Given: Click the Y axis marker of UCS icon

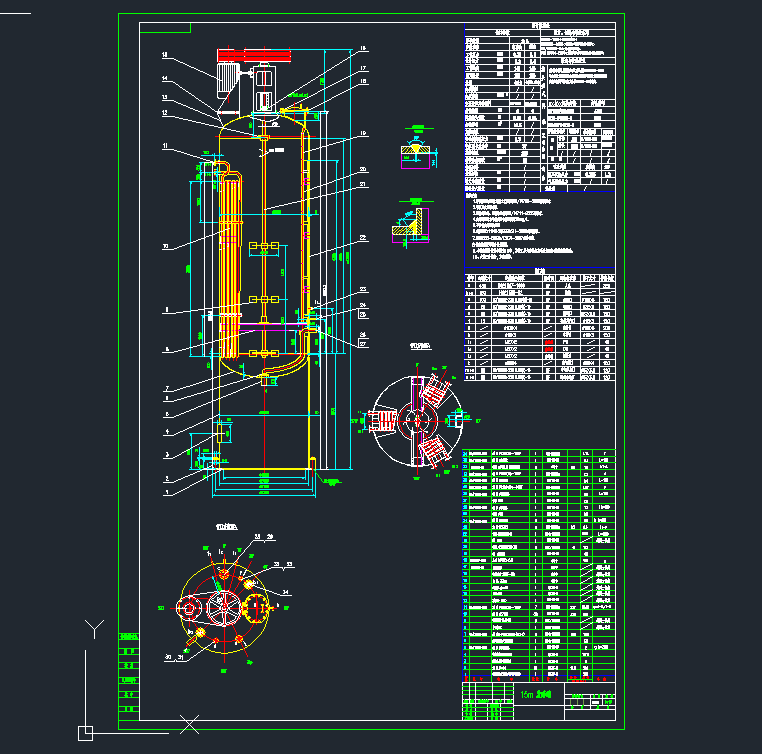Looking at the screenshot, I should (94, 628).
